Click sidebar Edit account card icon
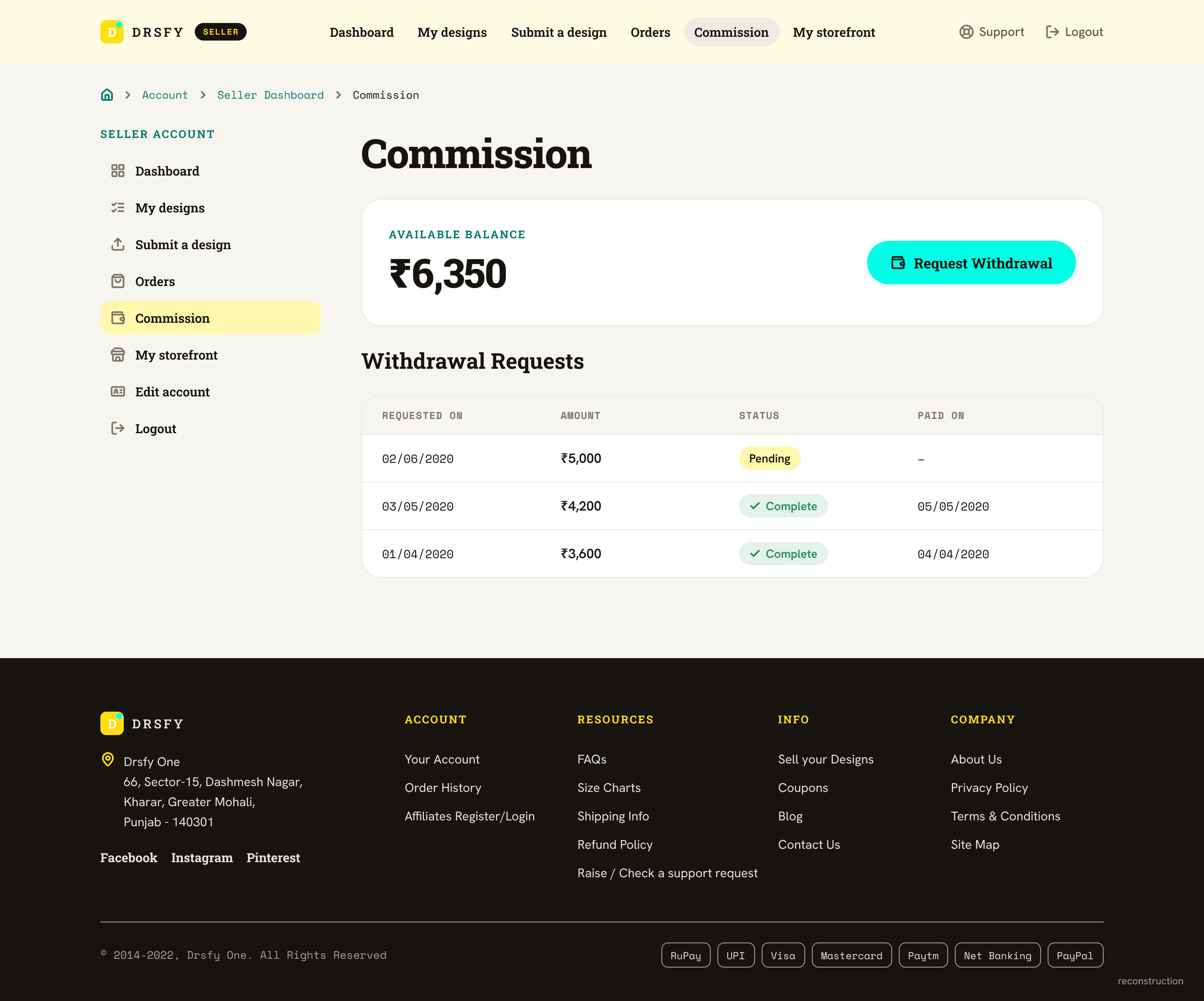Viewport: 1204px width, 1001px height. [x=117, y=391]
